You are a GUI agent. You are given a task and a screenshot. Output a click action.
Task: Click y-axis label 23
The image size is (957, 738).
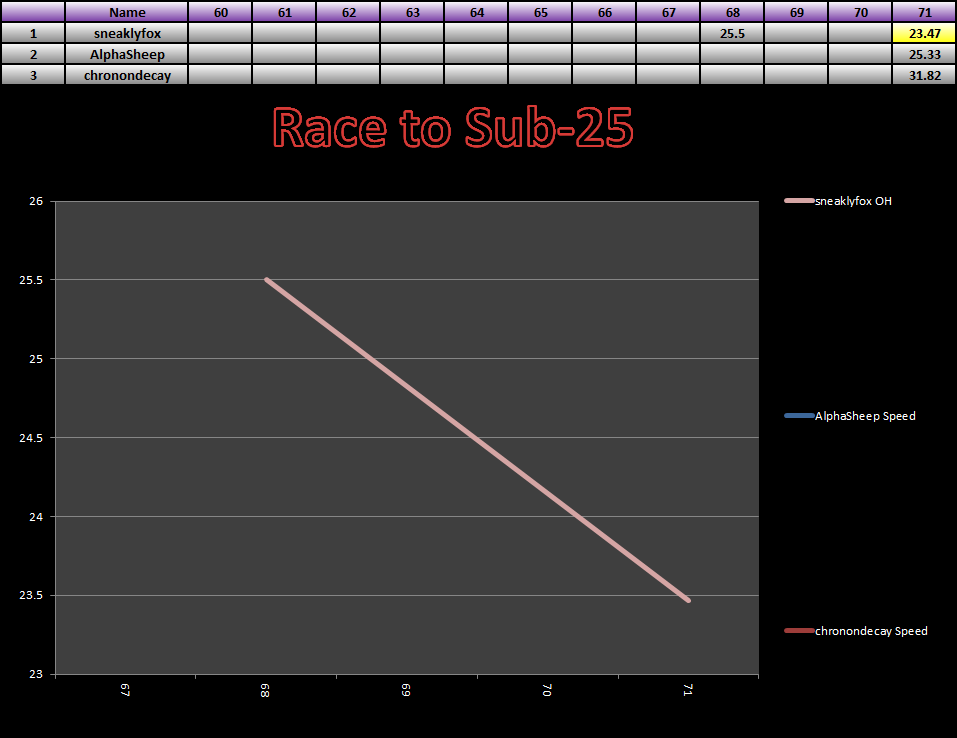click(36, 674)
